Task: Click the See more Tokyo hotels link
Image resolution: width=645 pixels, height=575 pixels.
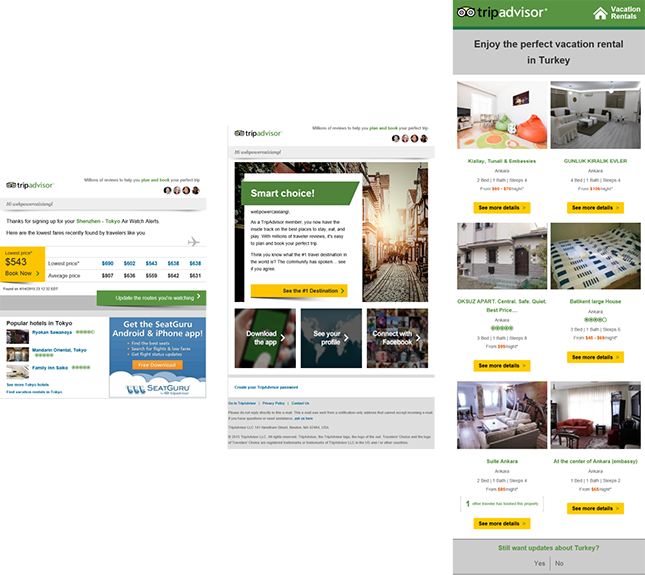Action: point(28,385)
